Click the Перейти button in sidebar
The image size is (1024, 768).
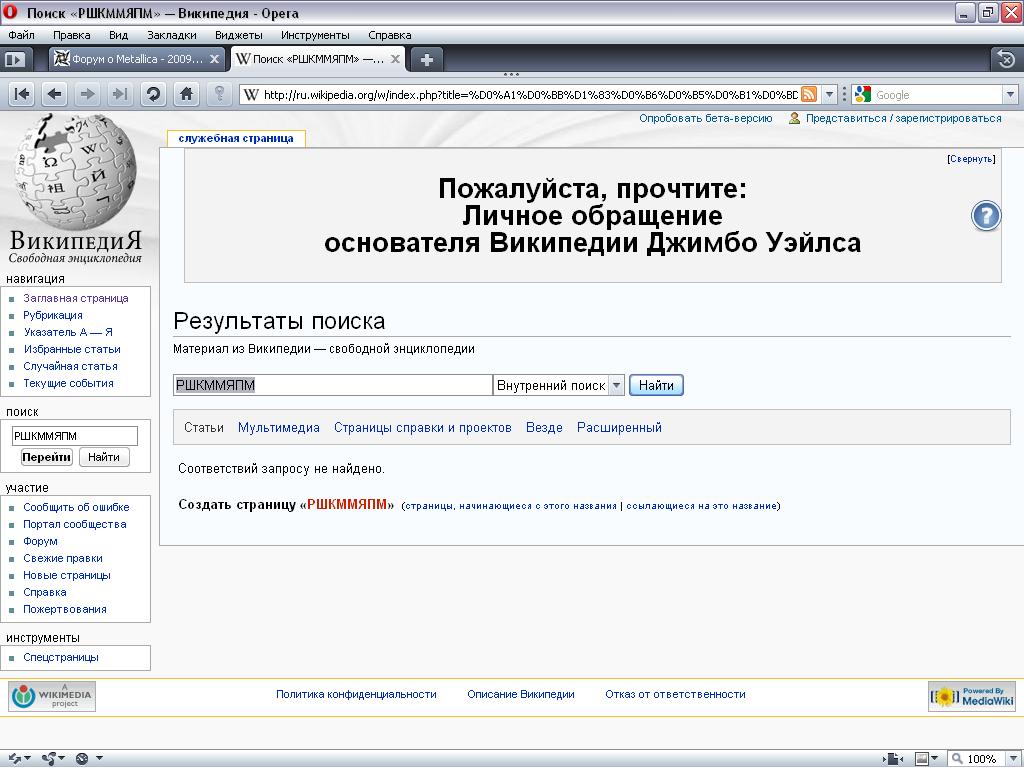[46, 457]
